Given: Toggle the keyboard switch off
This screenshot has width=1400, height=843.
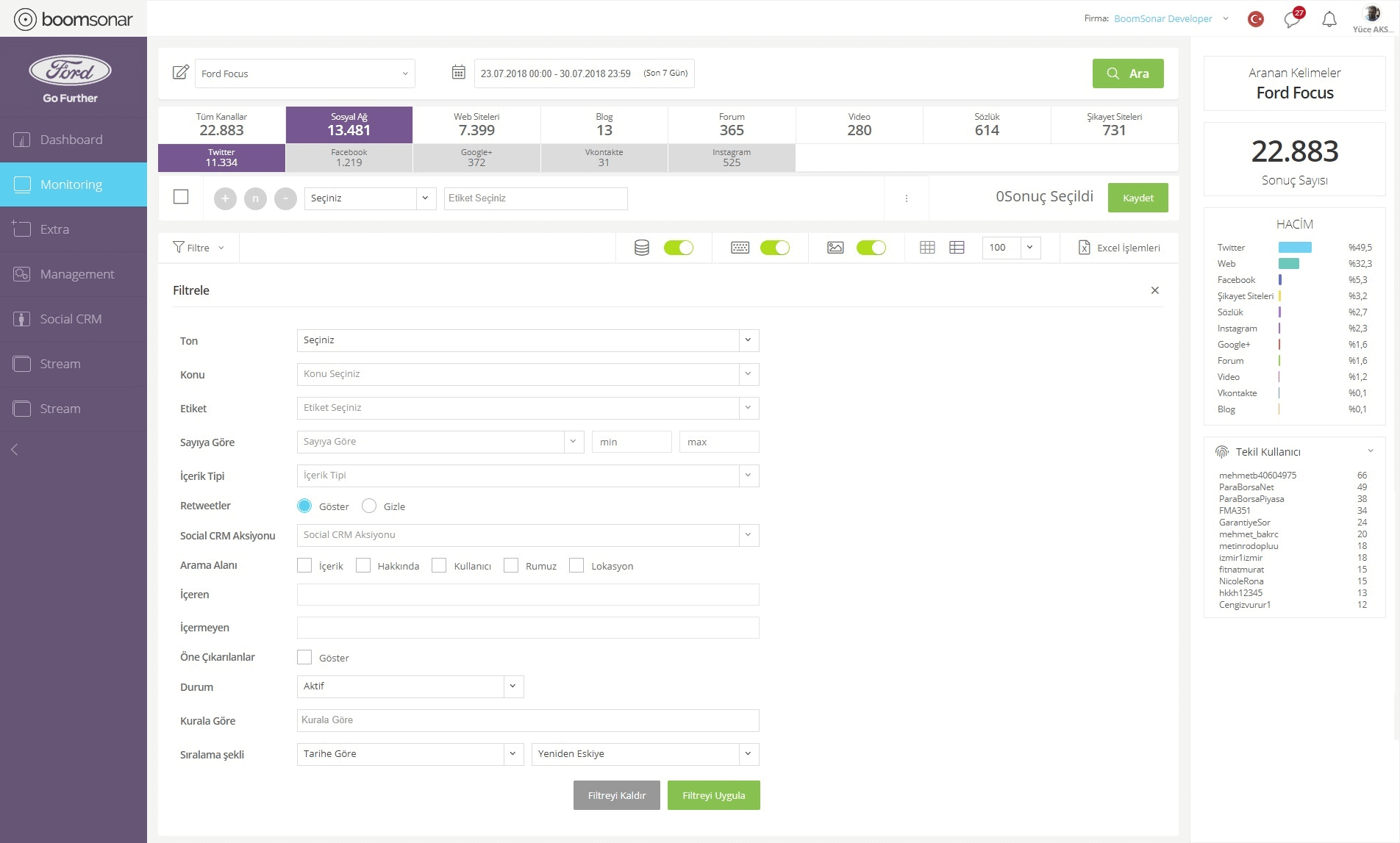Looking at the screenshot, I should 774,248.
